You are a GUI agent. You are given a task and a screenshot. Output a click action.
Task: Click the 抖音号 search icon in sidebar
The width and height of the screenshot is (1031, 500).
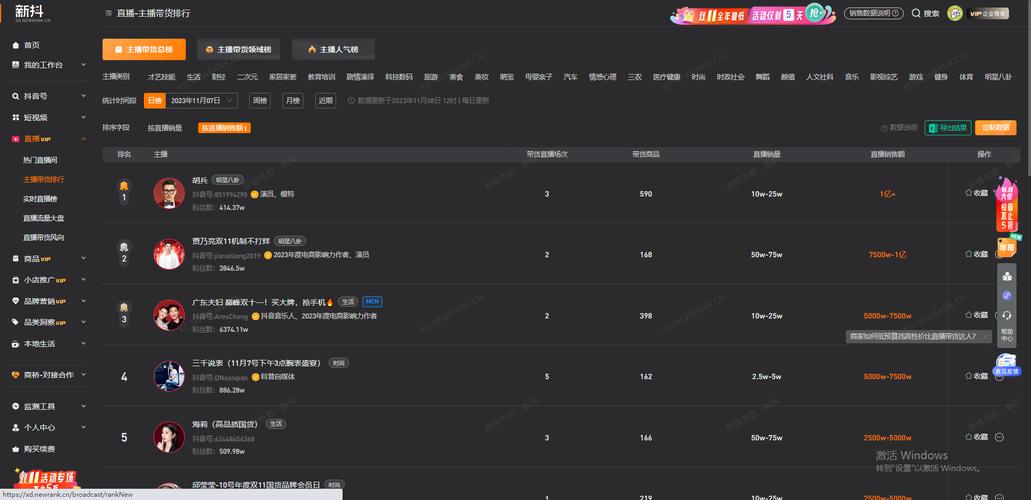point(16,96)
